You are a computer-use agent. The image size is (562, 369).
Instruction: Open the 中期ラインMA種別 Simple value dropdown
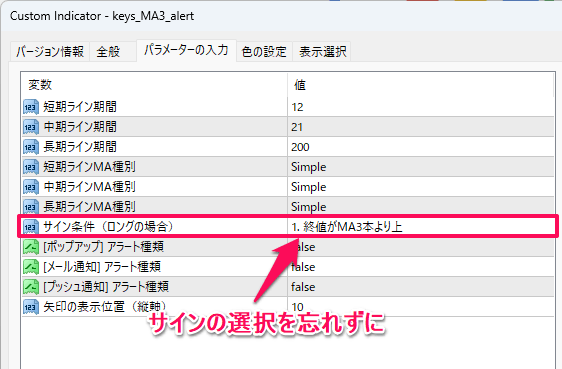pyautogui.click(x=421, y=187)
